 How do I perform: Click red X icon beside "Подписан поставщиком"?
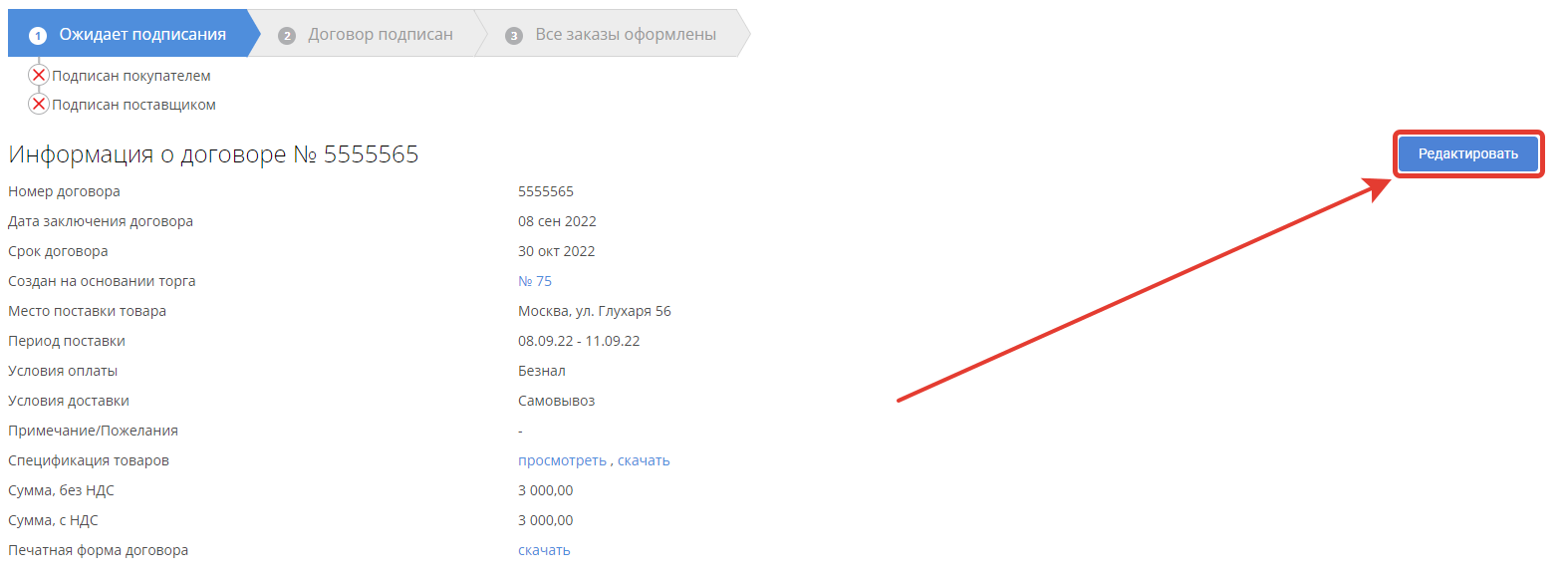pos(39,104)
